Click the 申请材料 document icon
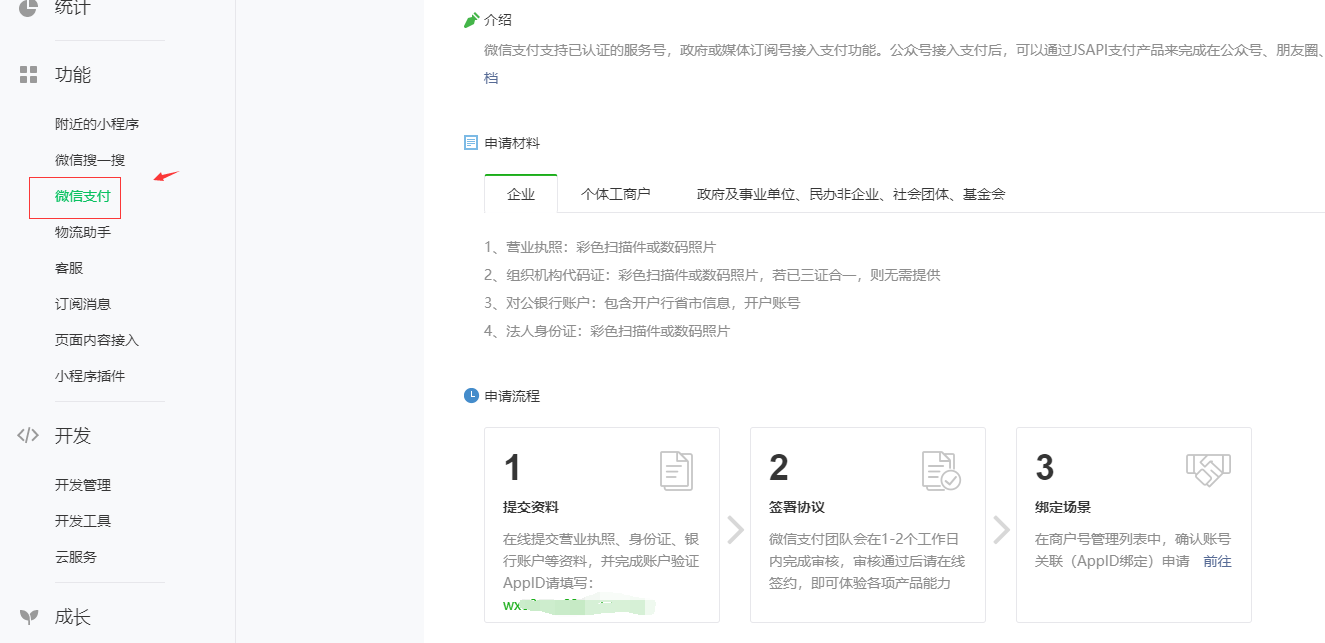 point(471,143)
